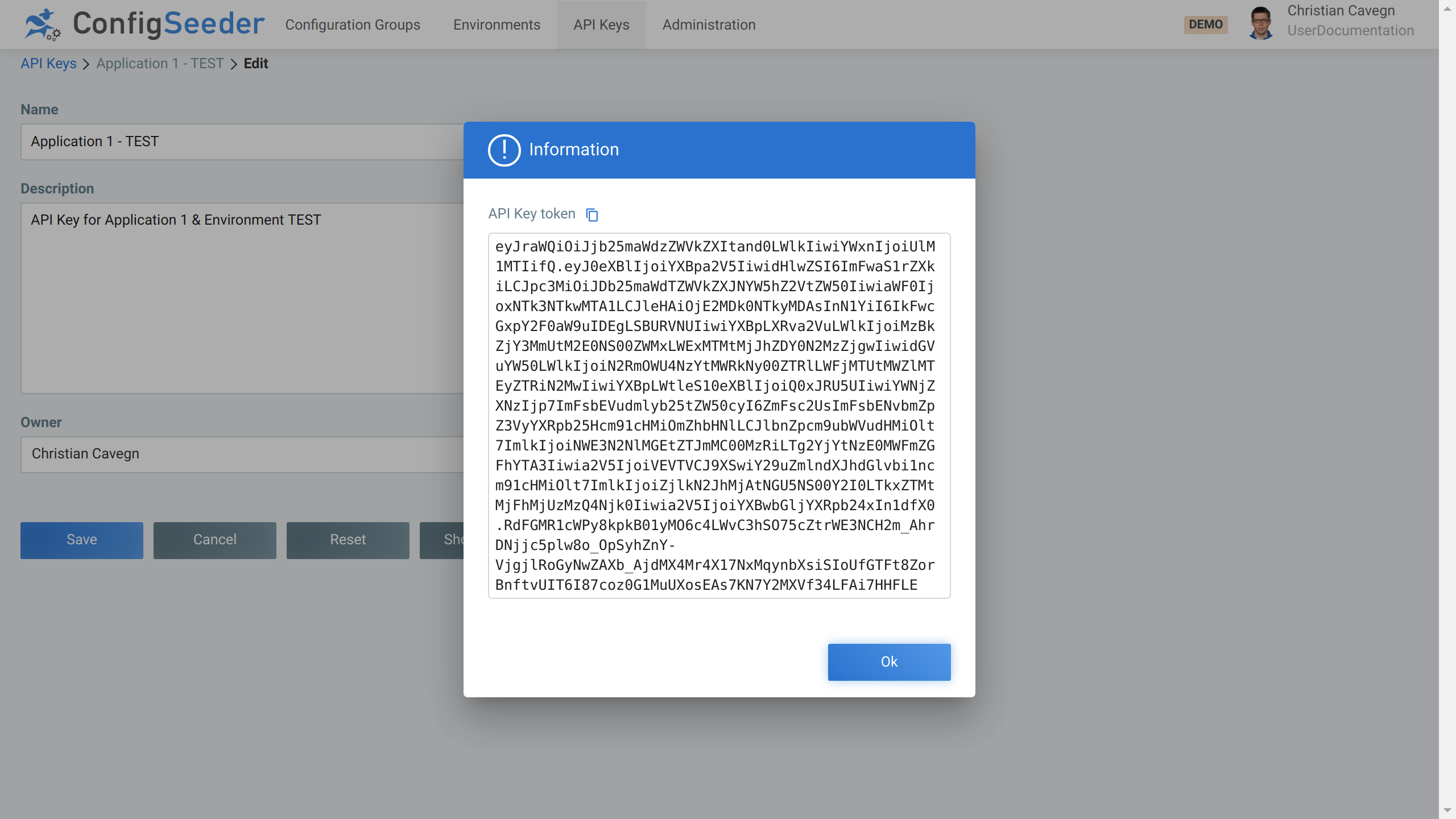
Task: Open the Configuration Groups section
Action: tap(353, 24)
